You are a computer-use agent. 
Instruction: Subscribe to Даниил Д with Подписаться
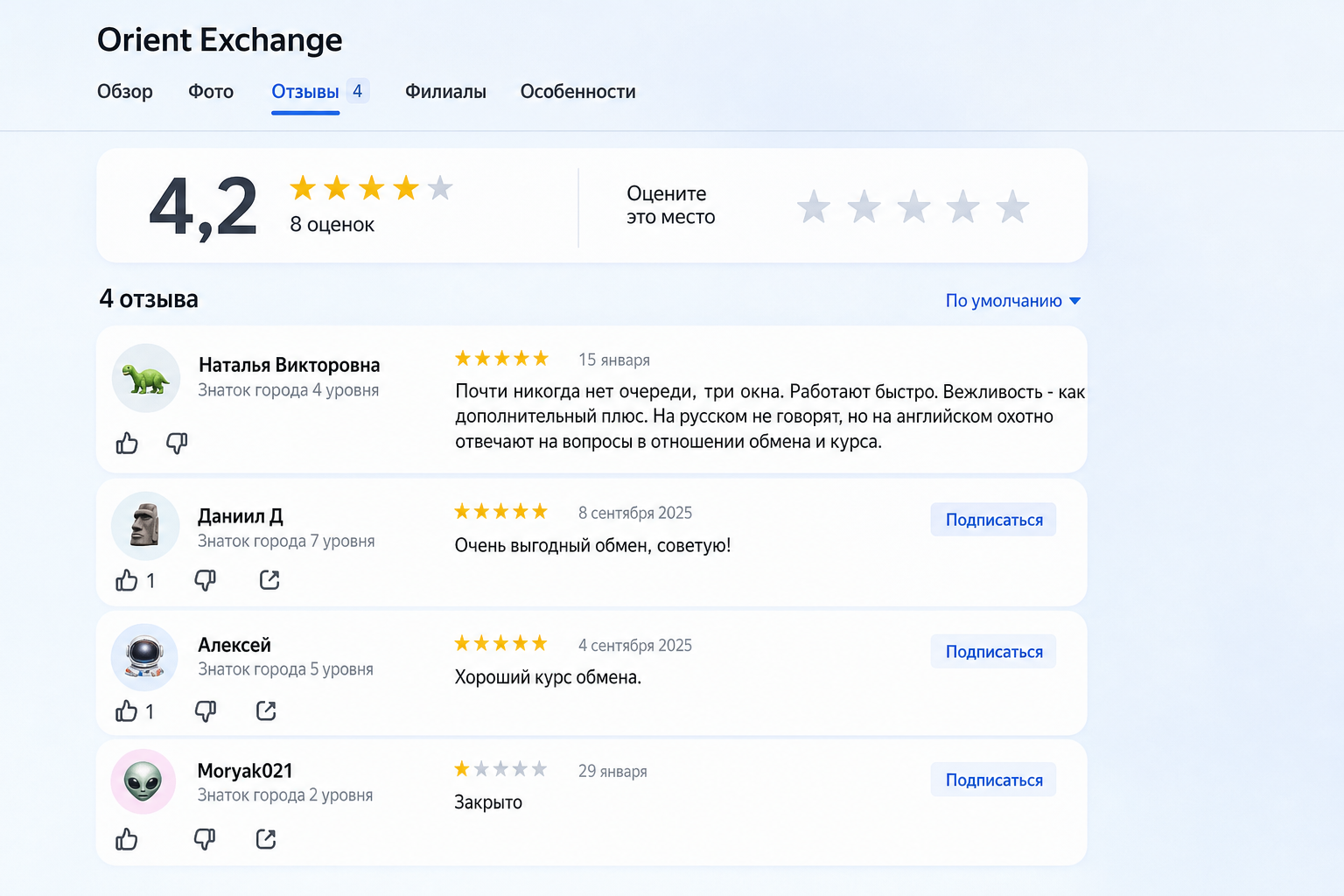tap(994, 520)
